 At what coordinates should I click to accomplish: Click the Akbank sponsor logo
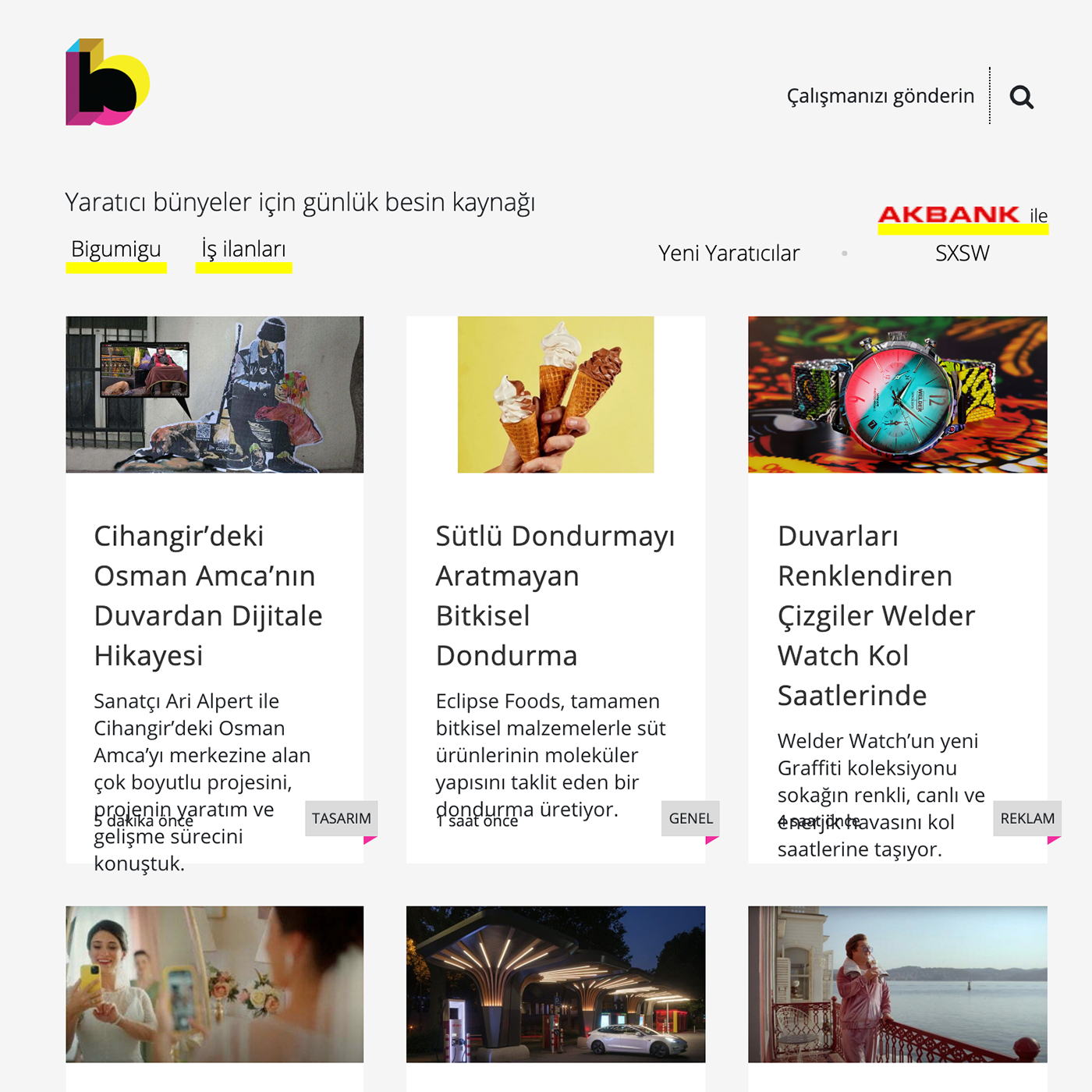pyautogui.click(x=949, y=214)
